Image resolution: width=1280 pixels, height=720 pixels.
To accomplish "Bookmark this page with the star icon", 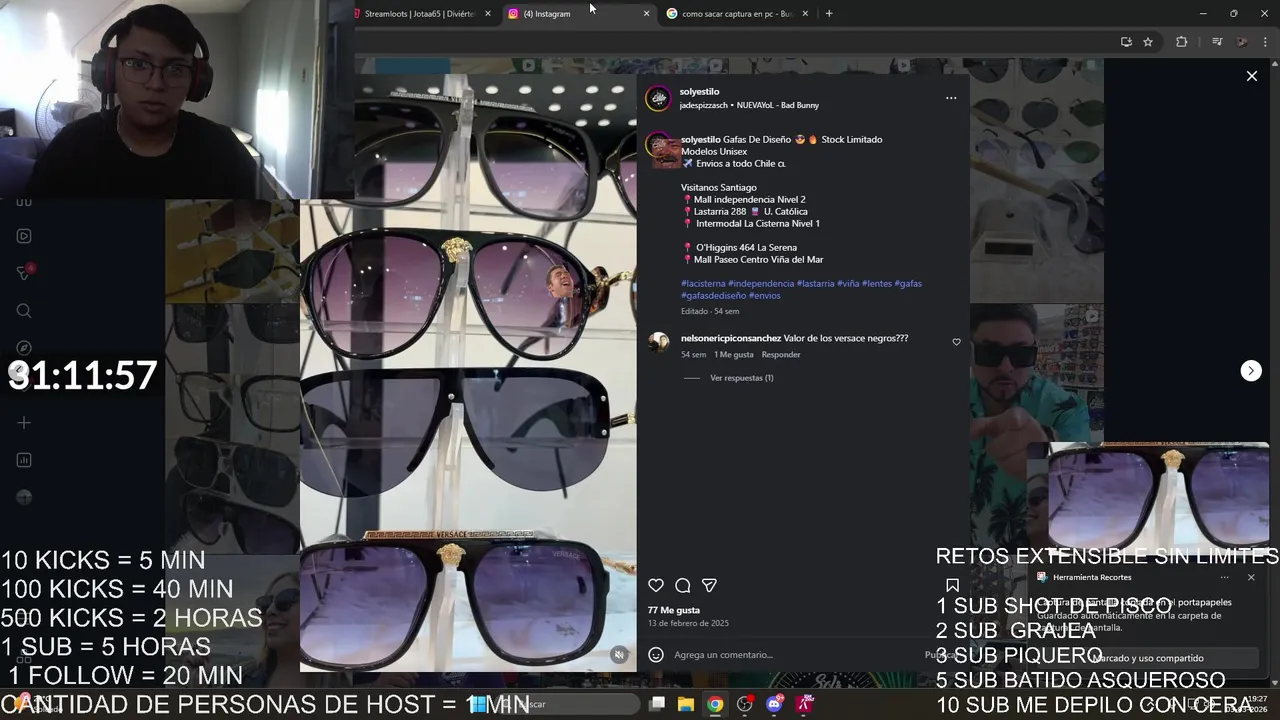I will pyautogui.click(x=1148, y=42).
